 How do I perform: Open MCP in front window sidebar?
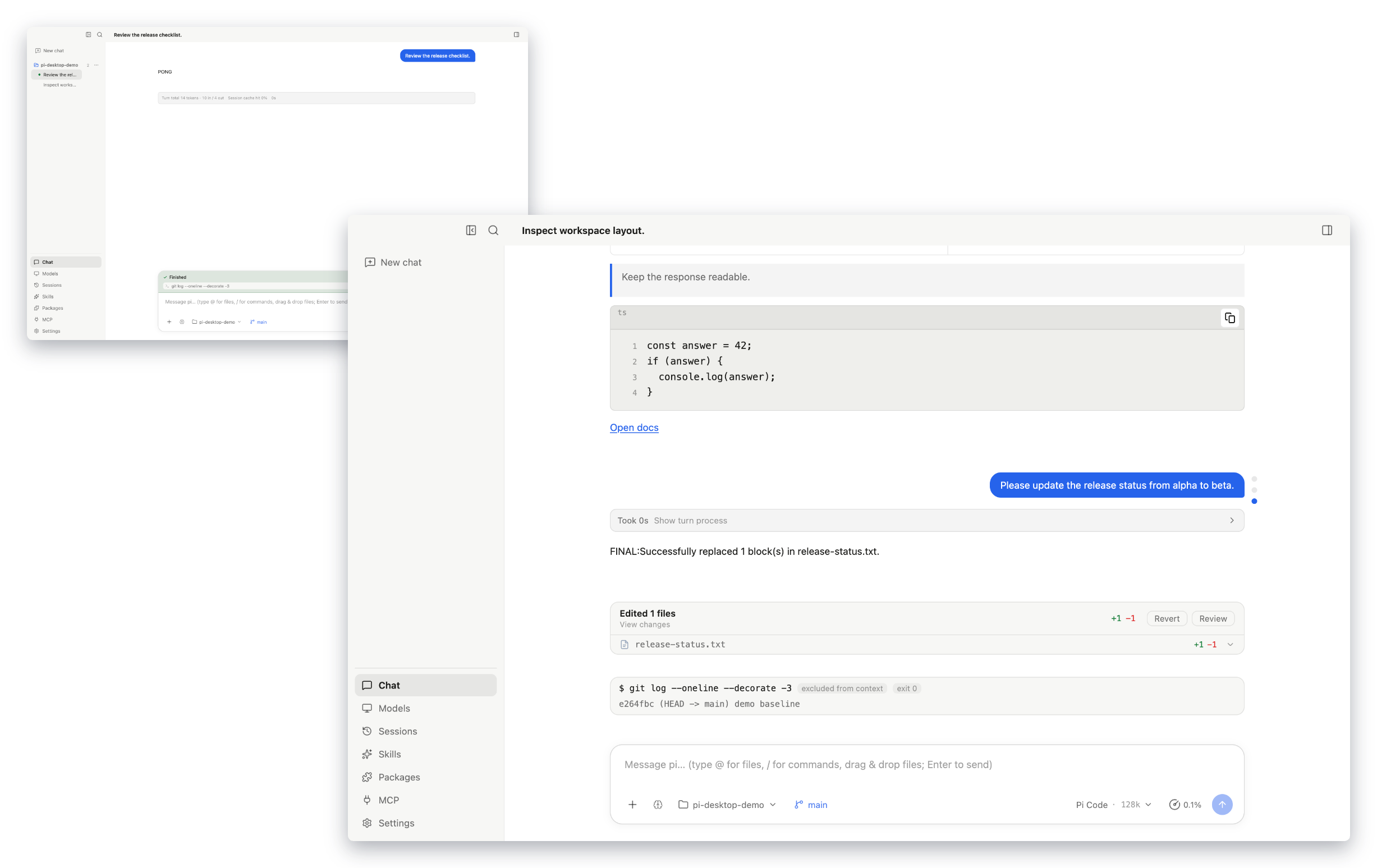pyautogui.click(x=425, y=800)
